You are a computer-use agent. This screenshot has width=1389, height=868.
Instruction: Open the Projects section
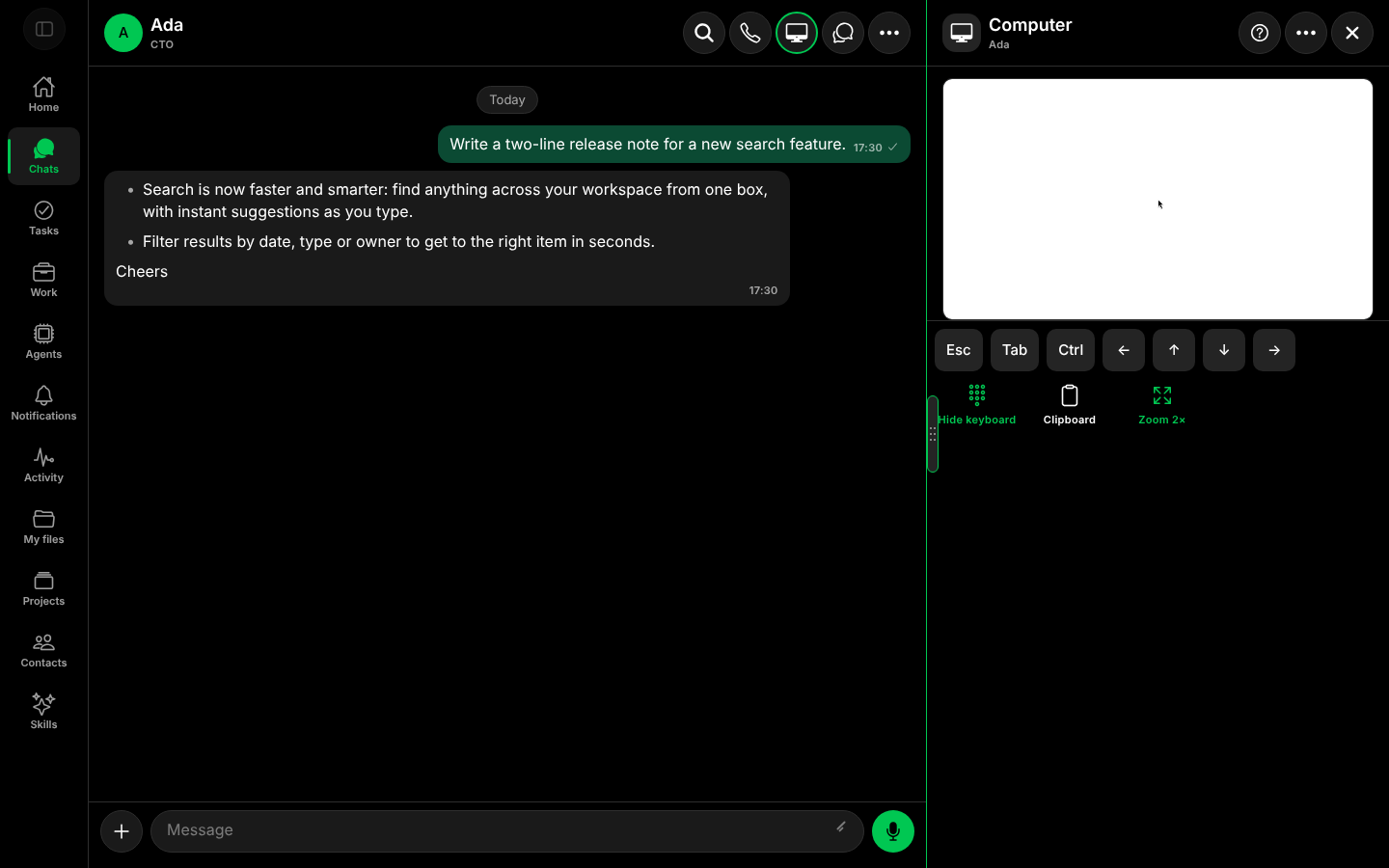tap(43, 588)
